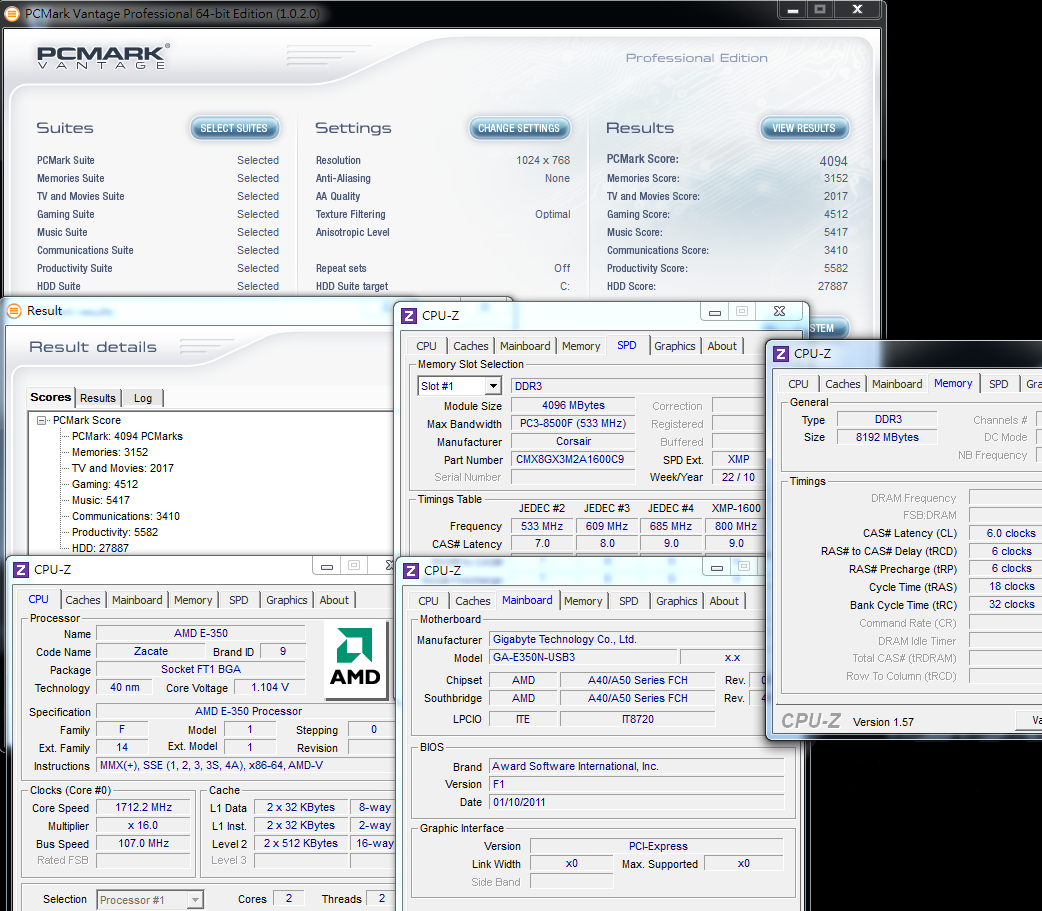1042x911 pixels.
Task: Click the 'Music: 5417' tree row
Action: (100, 500)
